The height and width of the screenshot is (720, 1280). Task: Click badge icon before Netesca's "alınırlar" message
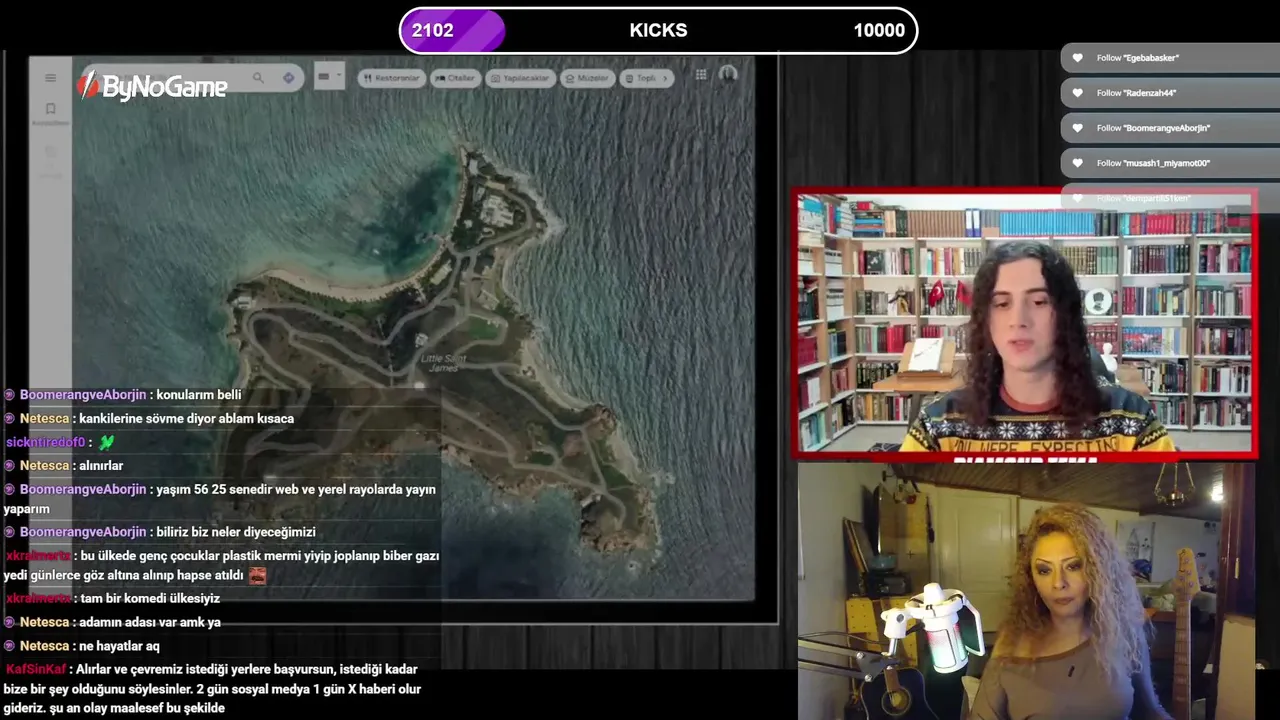pos(10,466)
